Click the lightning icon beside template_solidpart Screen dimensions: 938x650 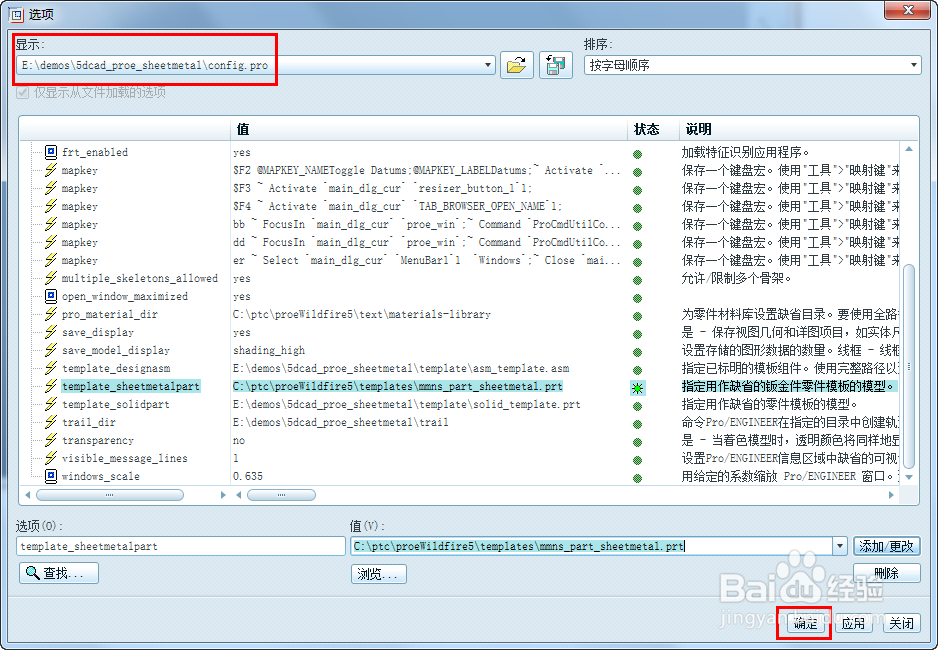click(x=51, y=404)
